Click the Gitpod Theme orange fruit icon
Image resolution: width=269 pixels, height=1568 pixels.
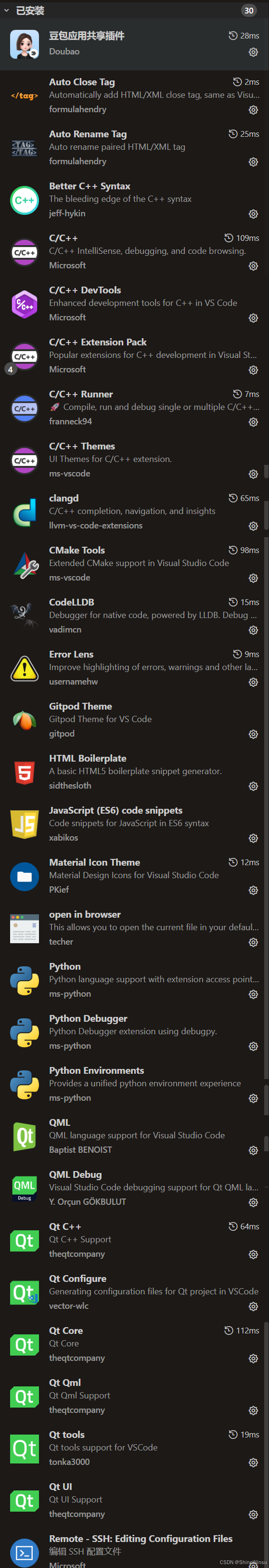25,721
